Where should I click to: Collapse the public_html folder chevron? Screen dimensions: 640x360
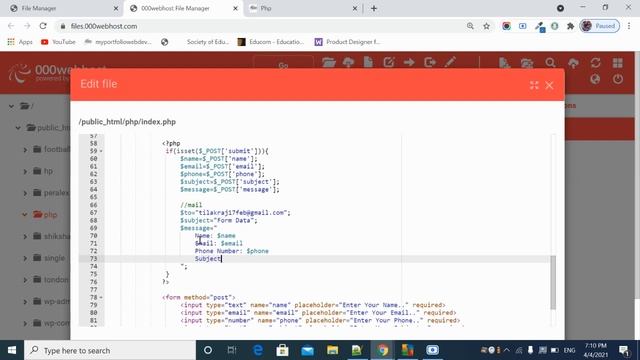(18, 128)
